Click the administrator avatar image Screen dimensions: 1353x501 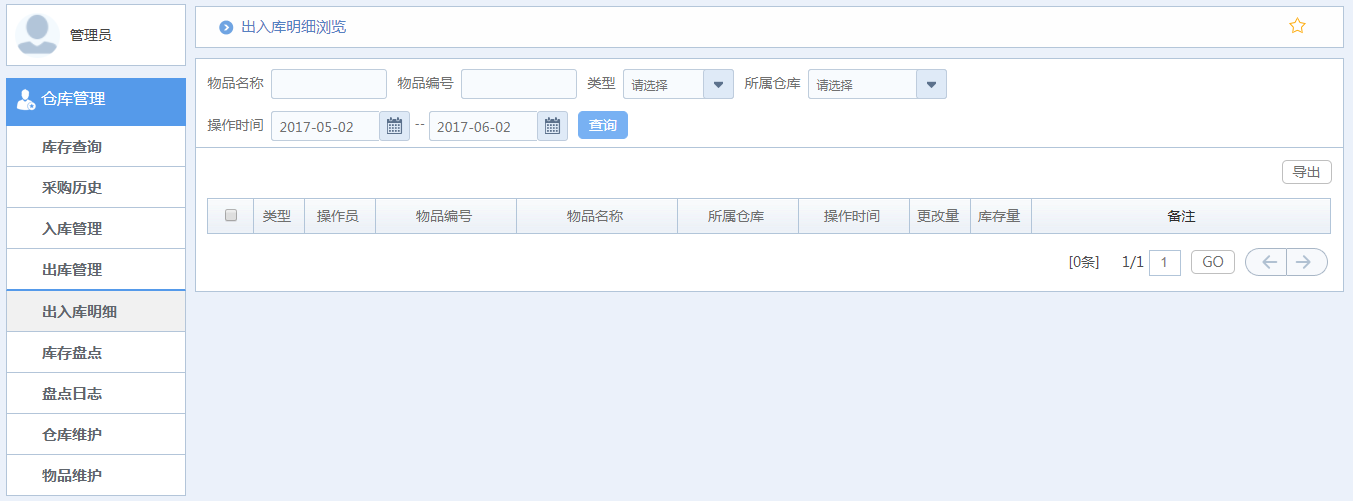(x=37, y=34)
